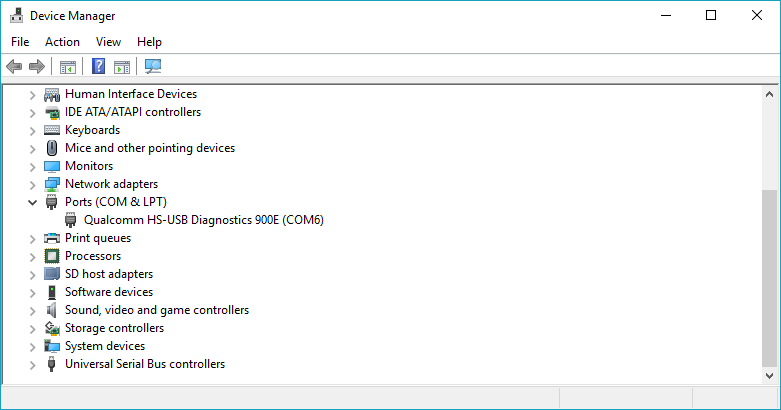
Task: Open the Action menu
Action: (62, 42)
